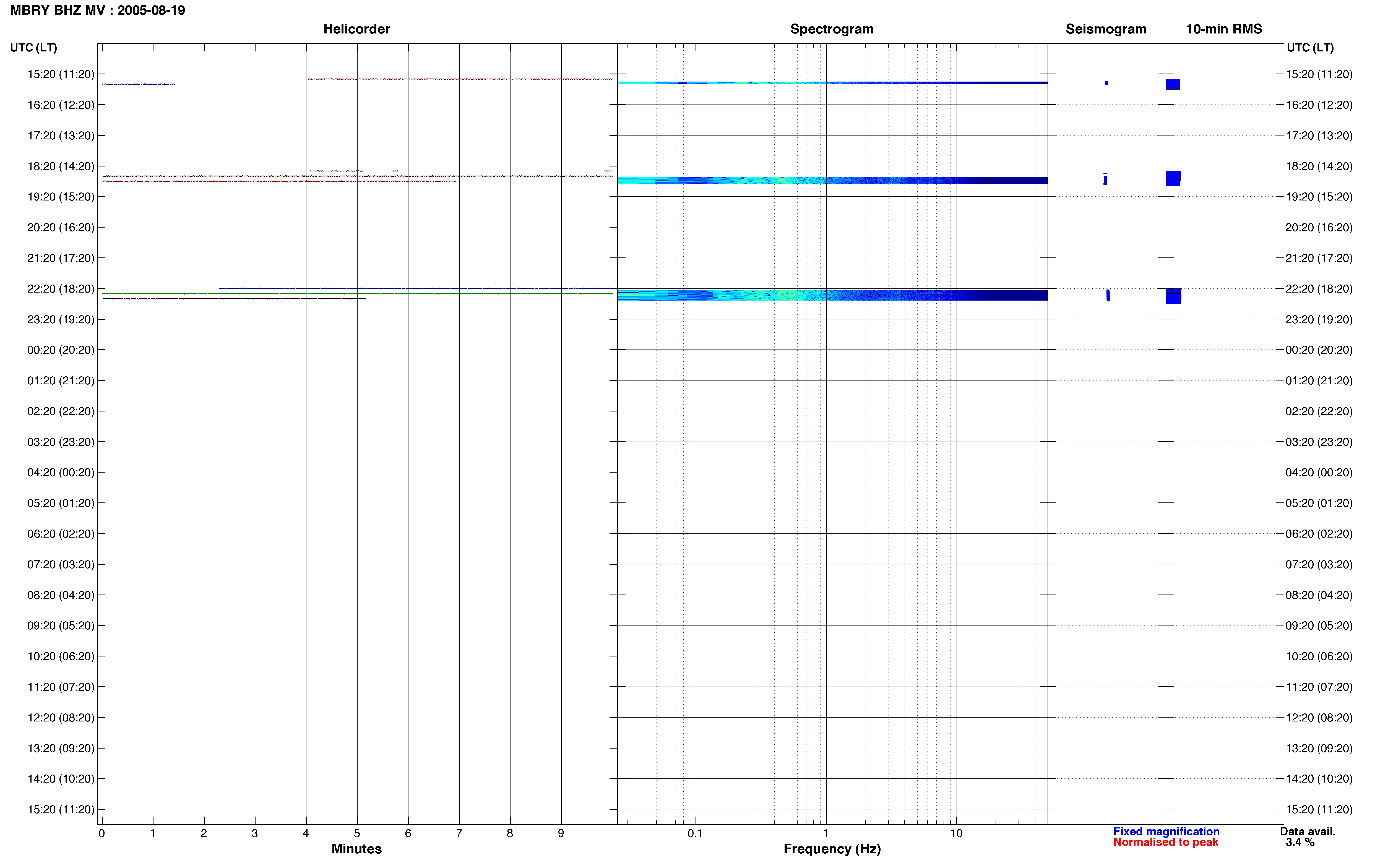
Task: Click right axis label '08:20 (04:20)'
Action: click(1319, 595)
